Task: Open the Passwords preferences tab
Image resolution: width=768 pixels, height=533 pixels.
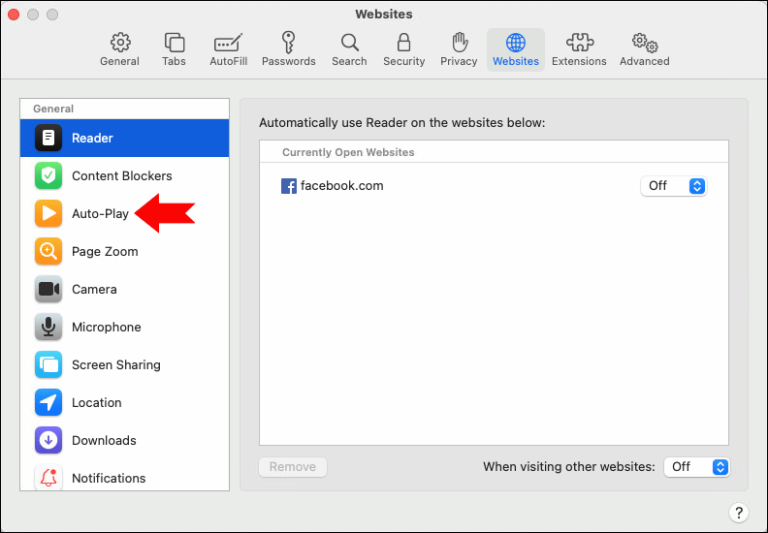Action: click(288, 49)
